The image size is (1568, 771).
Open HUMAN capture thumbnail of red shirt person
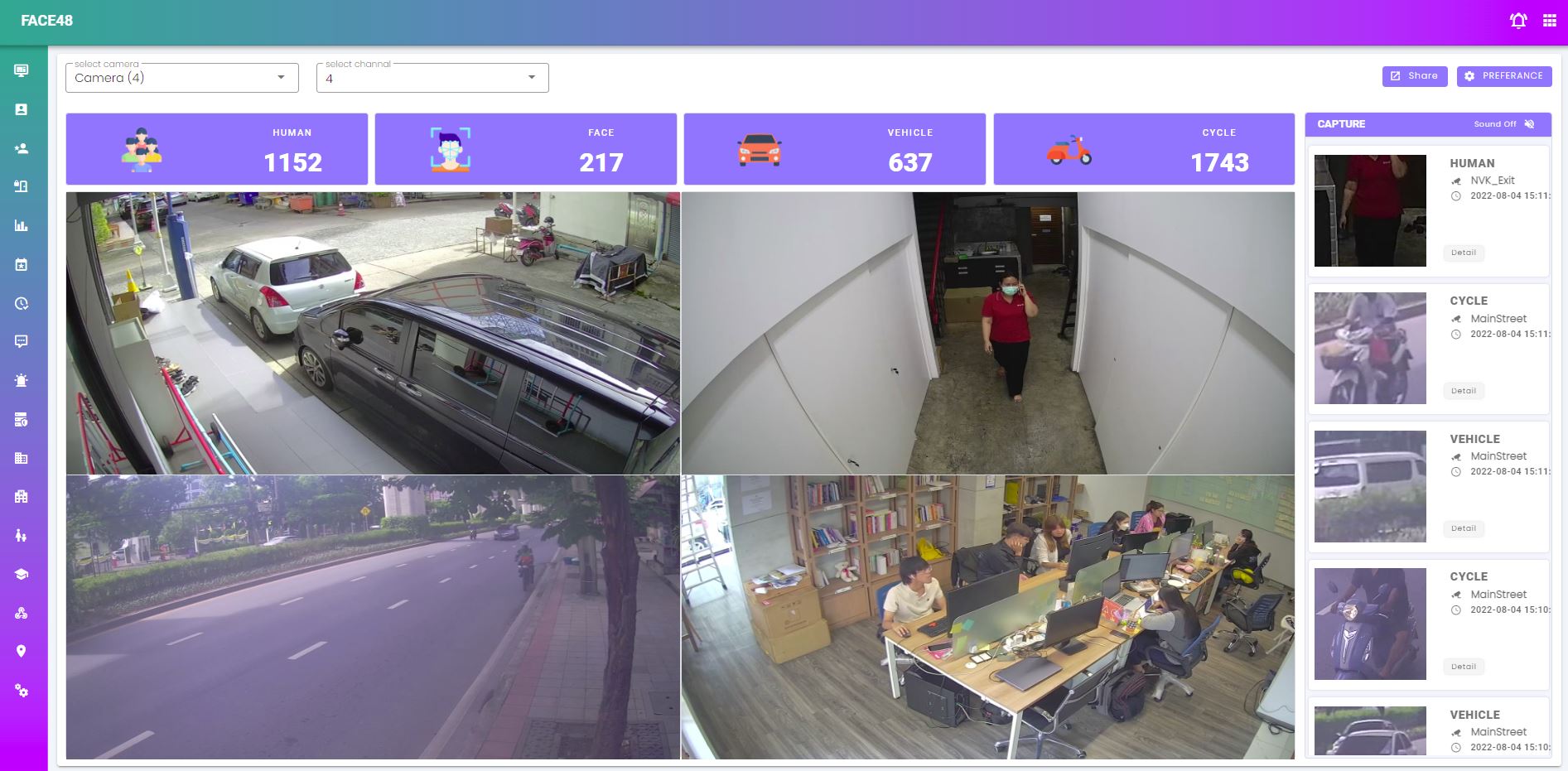tap(1370, 210)
